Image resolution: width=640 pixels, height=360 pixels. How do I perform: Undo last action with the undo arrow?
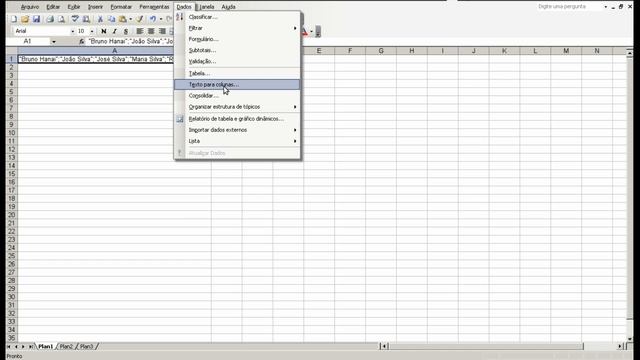coord(153,19)
